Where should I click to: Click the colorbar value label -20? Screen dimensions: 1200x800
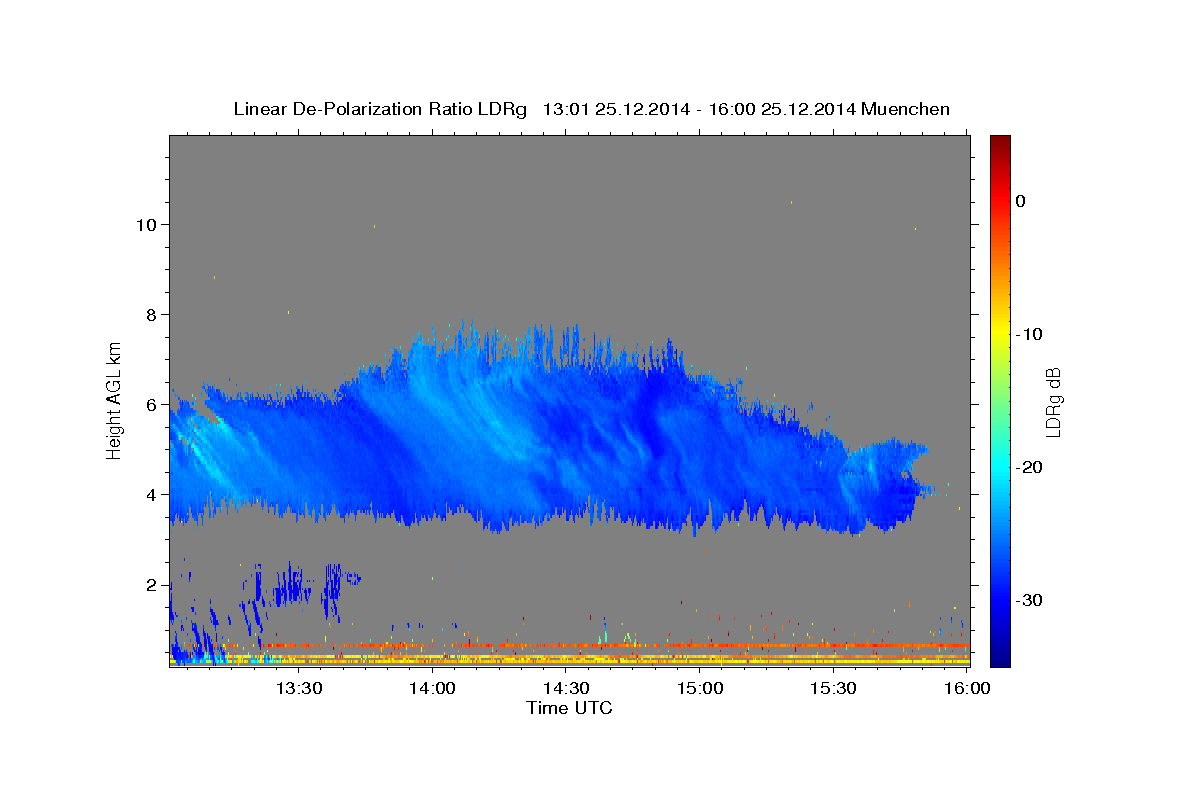point(1030,467)
